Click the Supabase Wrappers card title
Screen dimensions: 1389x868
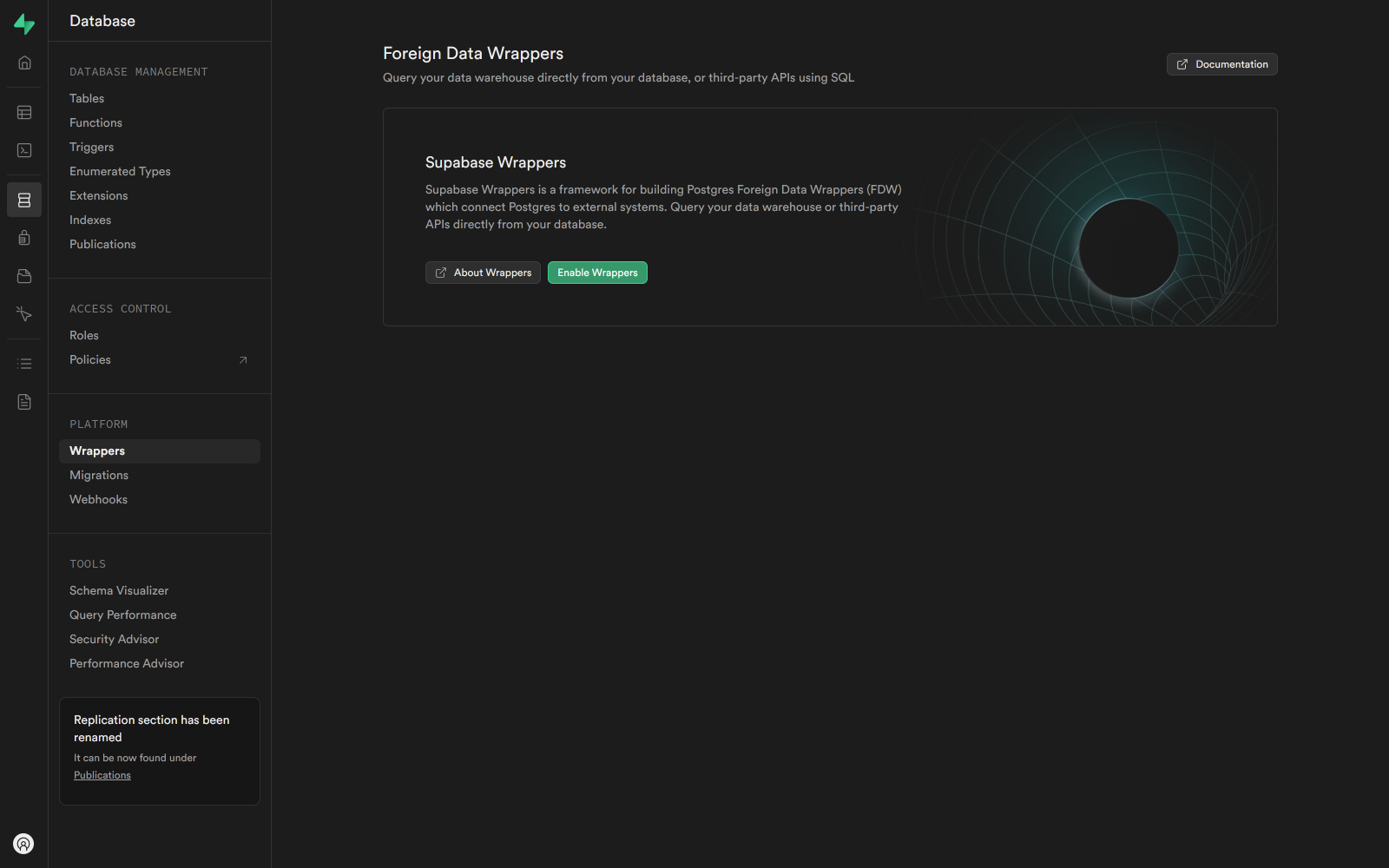[496, 162]
